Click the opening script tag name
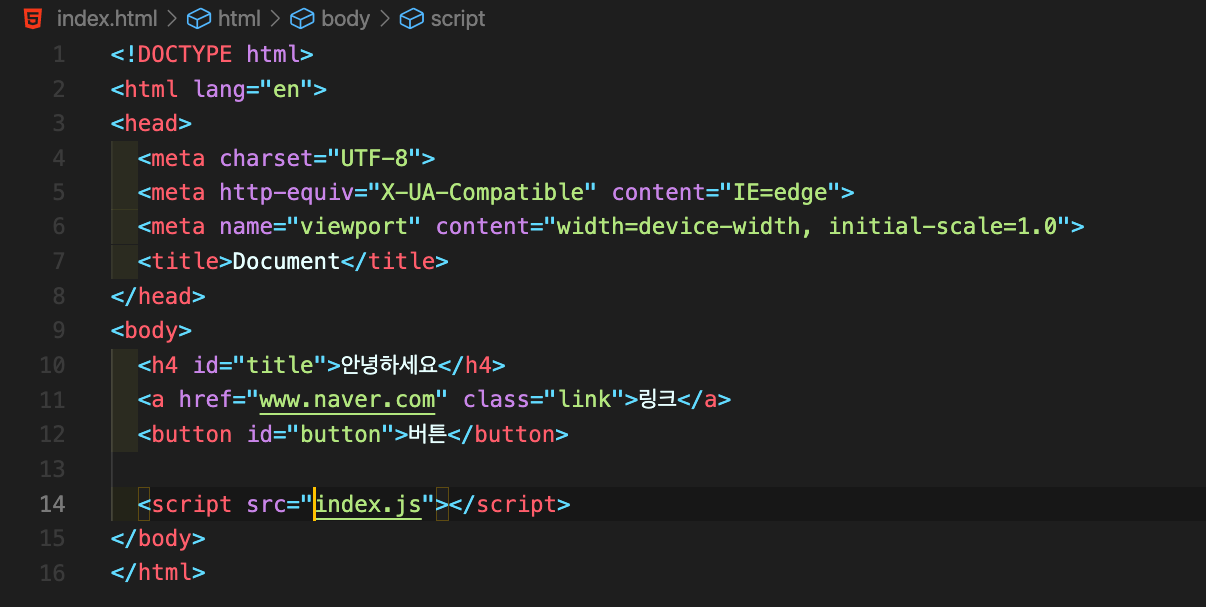The width and height of the screenshot is (1206, 607). click(192, 504)
